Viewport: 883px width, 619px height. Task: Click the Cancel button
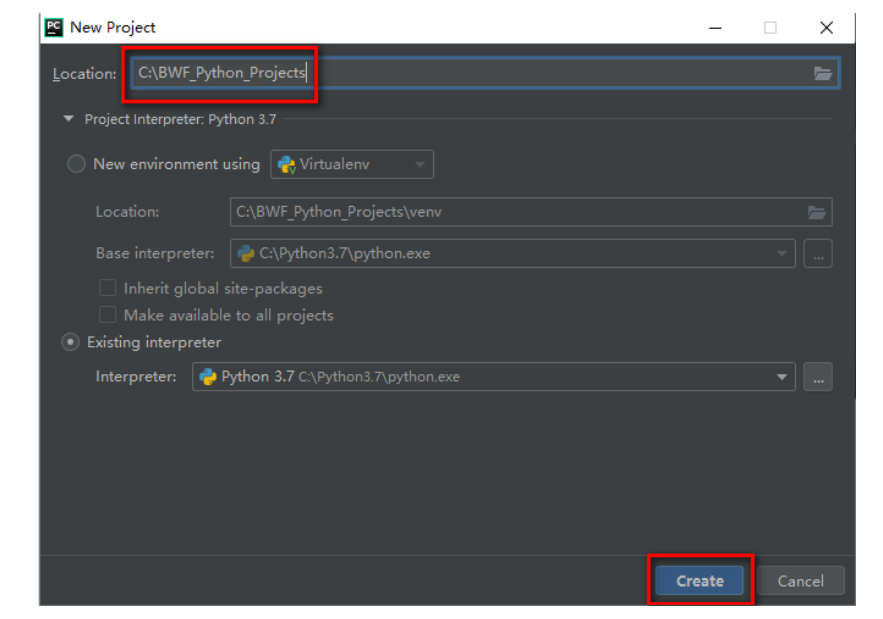click(x=800, y=581)
